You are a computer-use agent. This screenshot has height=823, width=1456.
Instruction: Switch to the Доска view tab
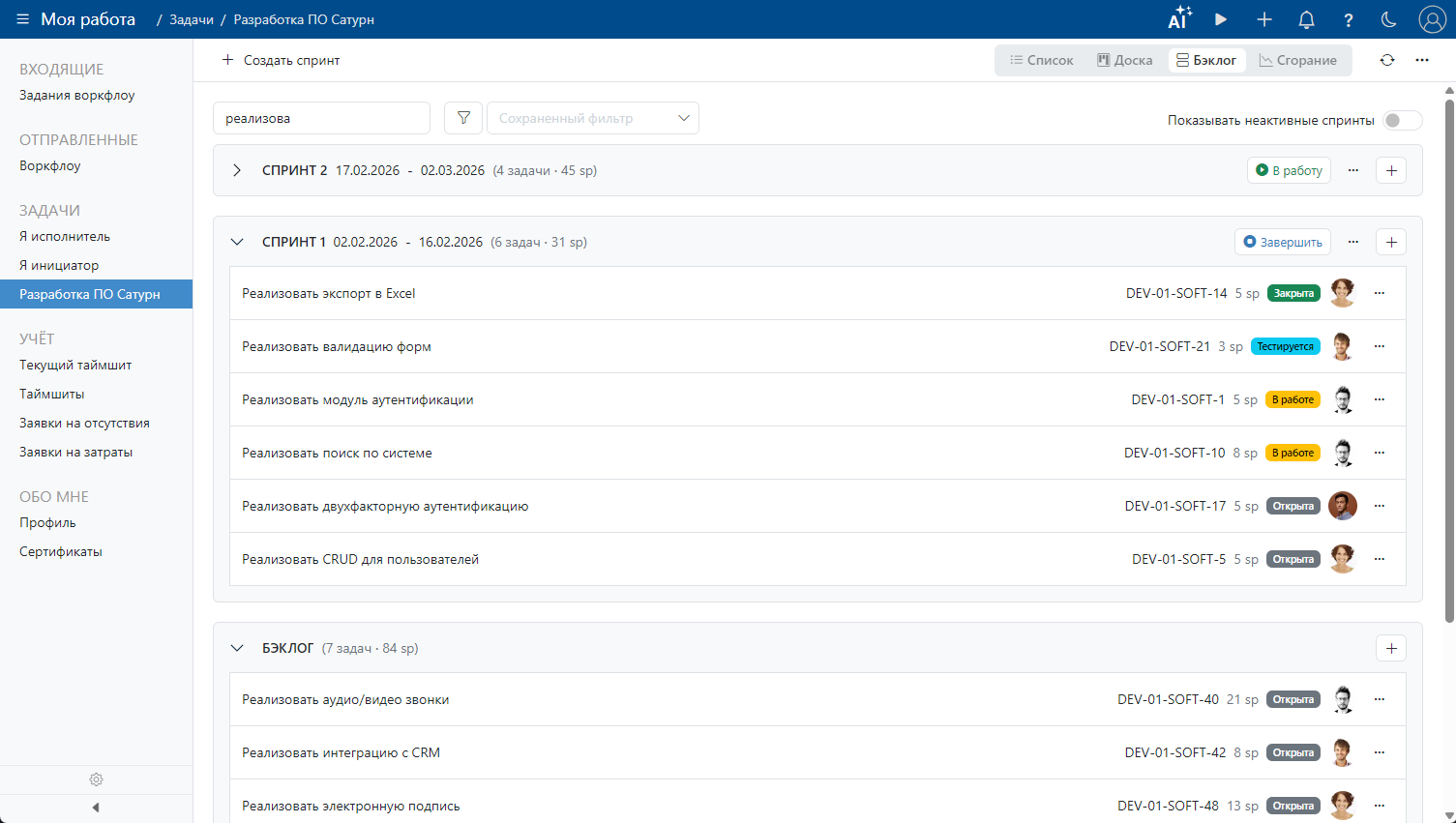[1124, 60]
